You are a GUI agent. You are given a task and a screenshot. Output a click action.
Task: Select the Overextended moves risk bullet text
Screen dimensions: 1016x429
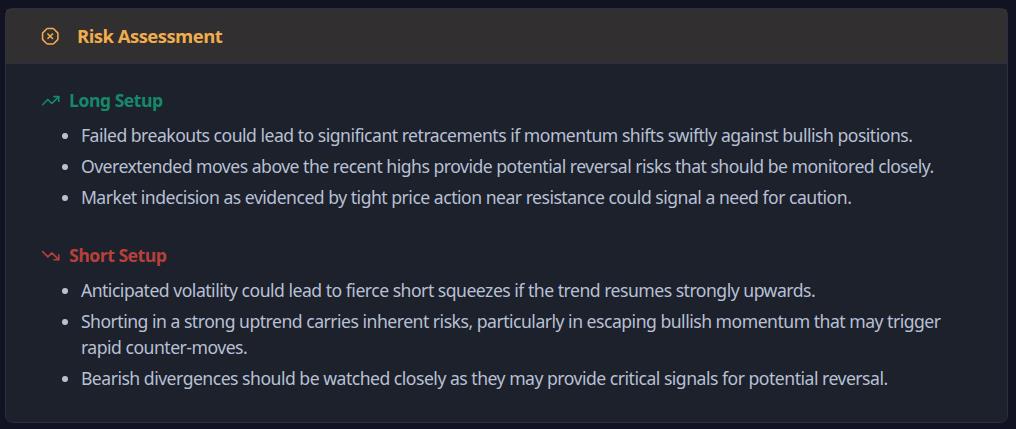[x=507, y=167]
